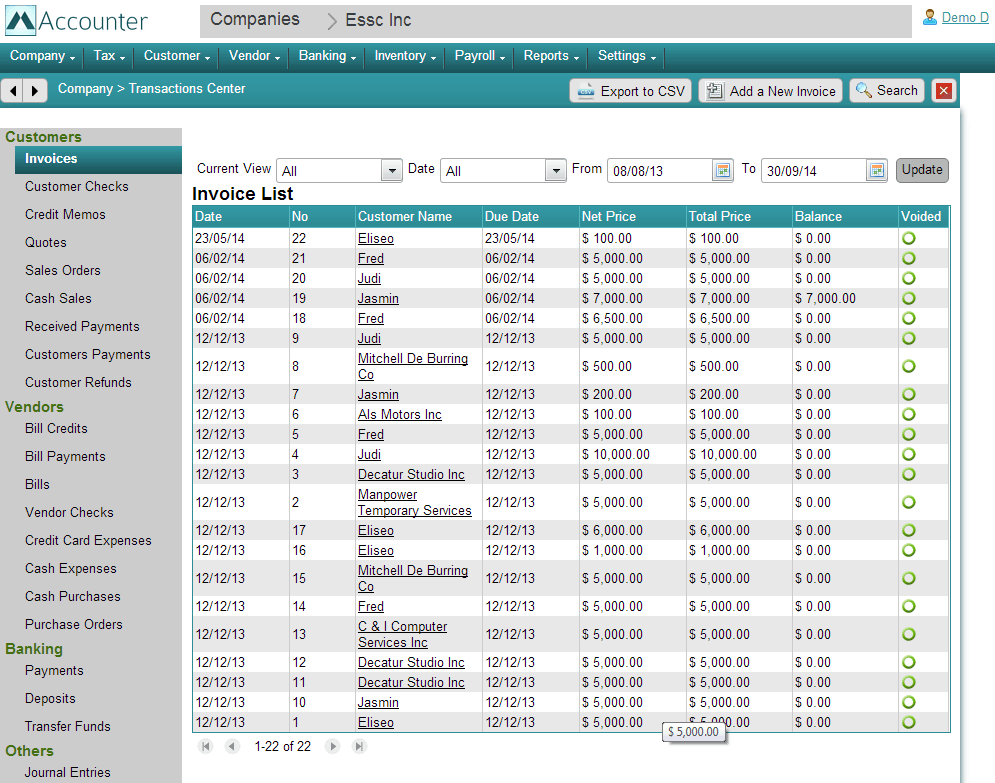The width and height of the screenshot is (995, 783).
Task: Jump to first page of invoices
Action: [x=206, y=746]
